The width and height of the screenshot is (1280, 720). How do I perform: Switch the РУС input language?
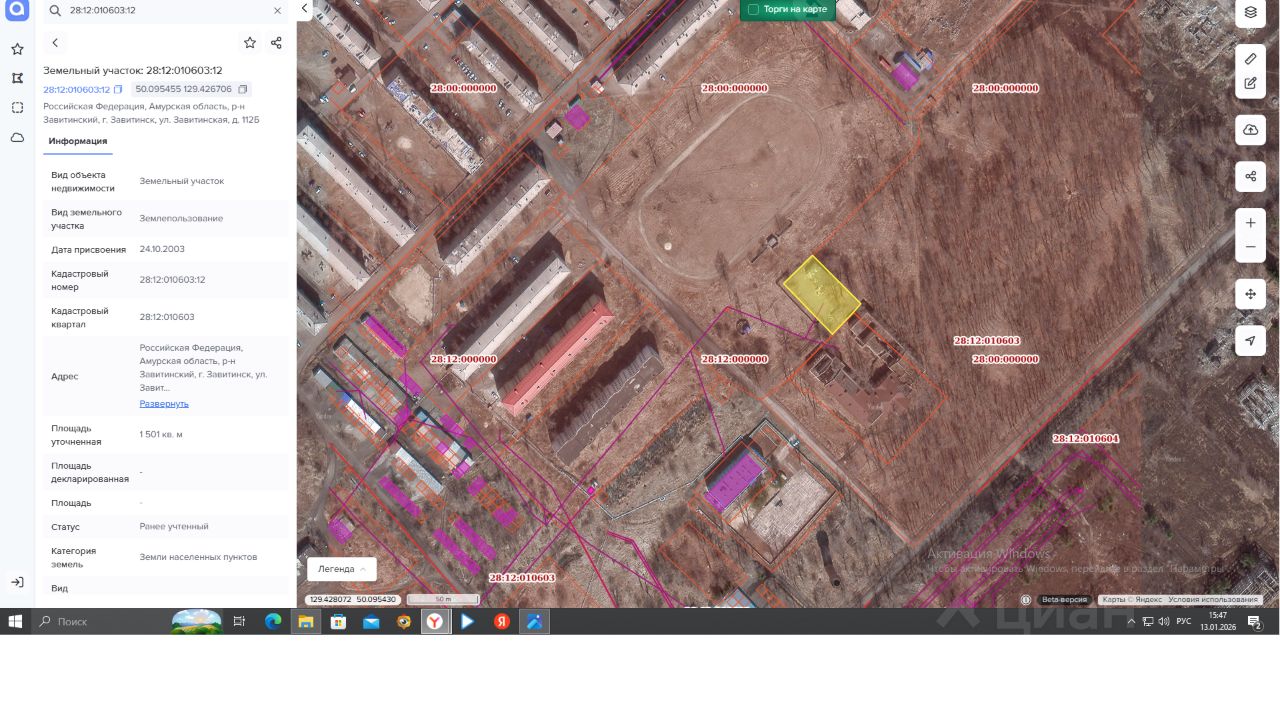coord(1184,621)
